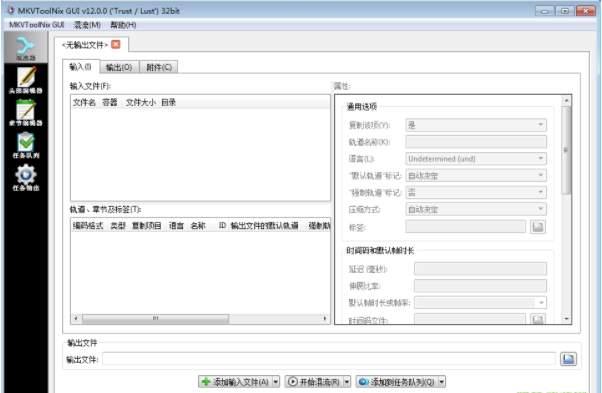Sort tracks by 名称 column header
The width and height of the screenshot is (602, 393).
point(198,225)
